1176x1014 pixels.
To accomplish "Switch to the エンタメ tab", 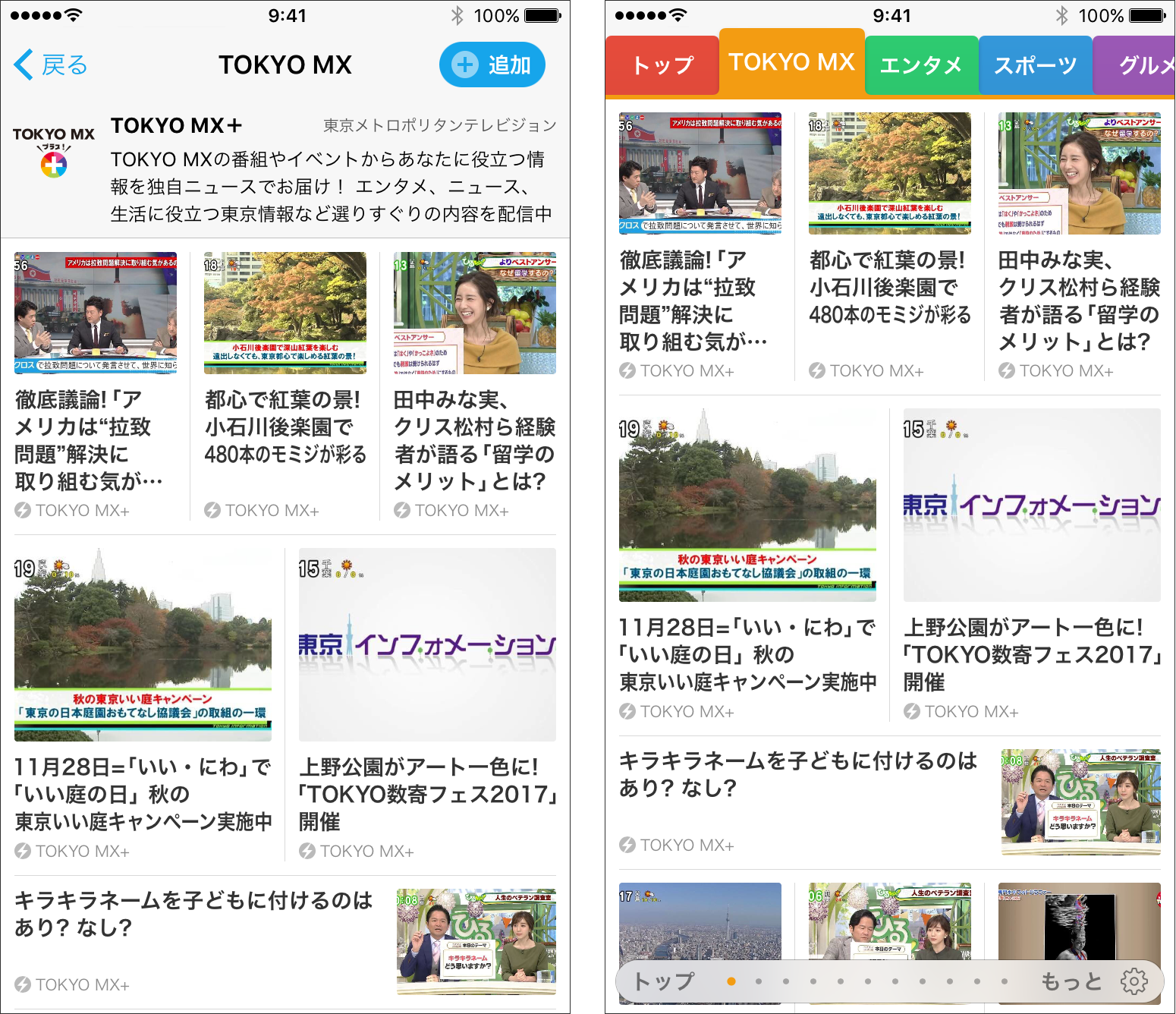I will [x=922, y=65].
